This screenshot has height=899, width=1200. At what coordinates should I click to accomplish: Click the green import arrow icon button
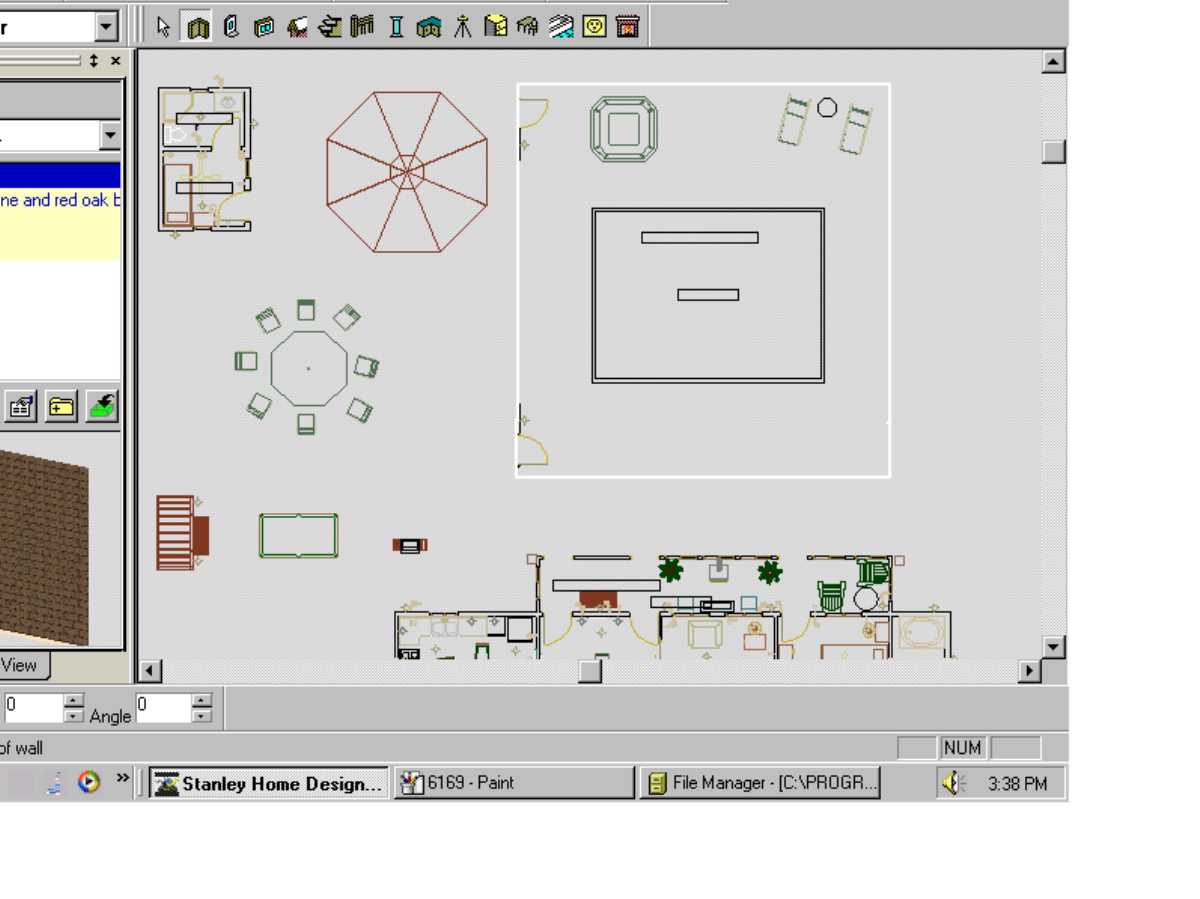click(x=101, y=407)
